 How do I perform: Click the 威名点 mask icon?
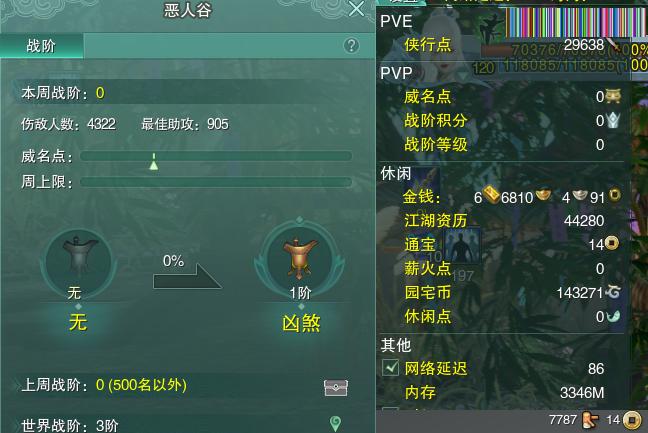pos(613,96)
